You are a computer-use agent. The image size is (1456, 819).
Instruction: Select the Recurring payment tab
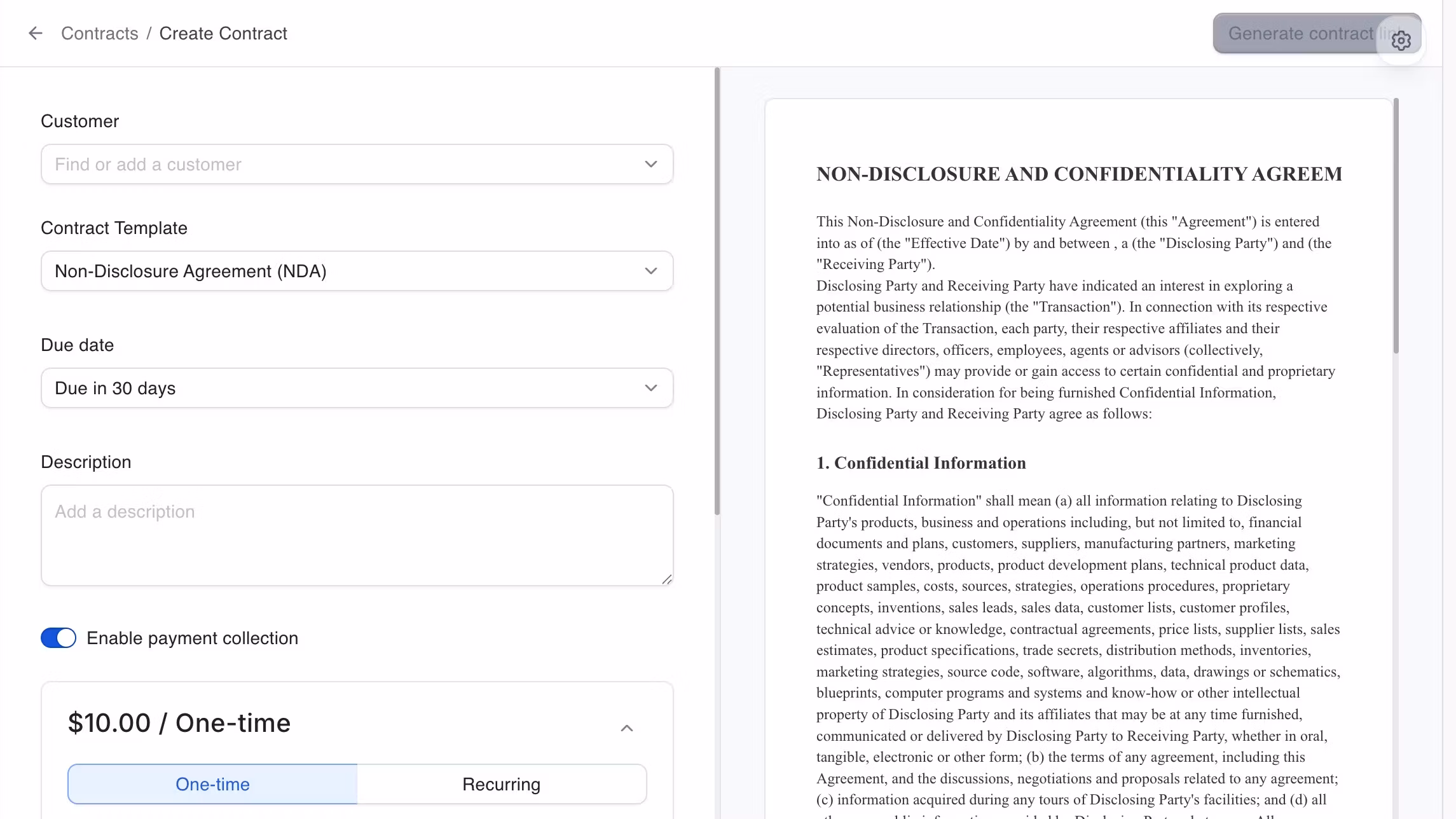pos(502,784)
